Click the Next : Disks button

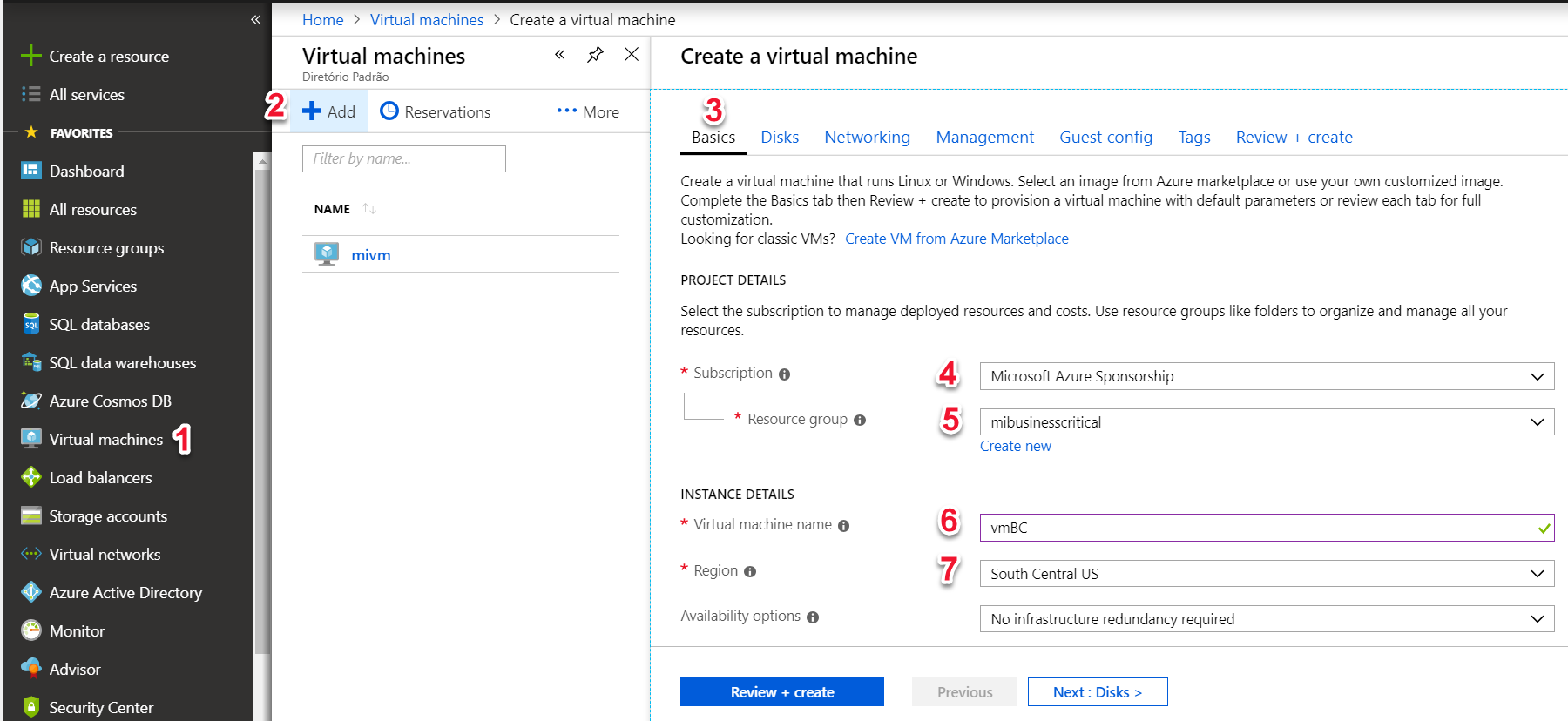pyautogui.click(x=1097, y=692)
